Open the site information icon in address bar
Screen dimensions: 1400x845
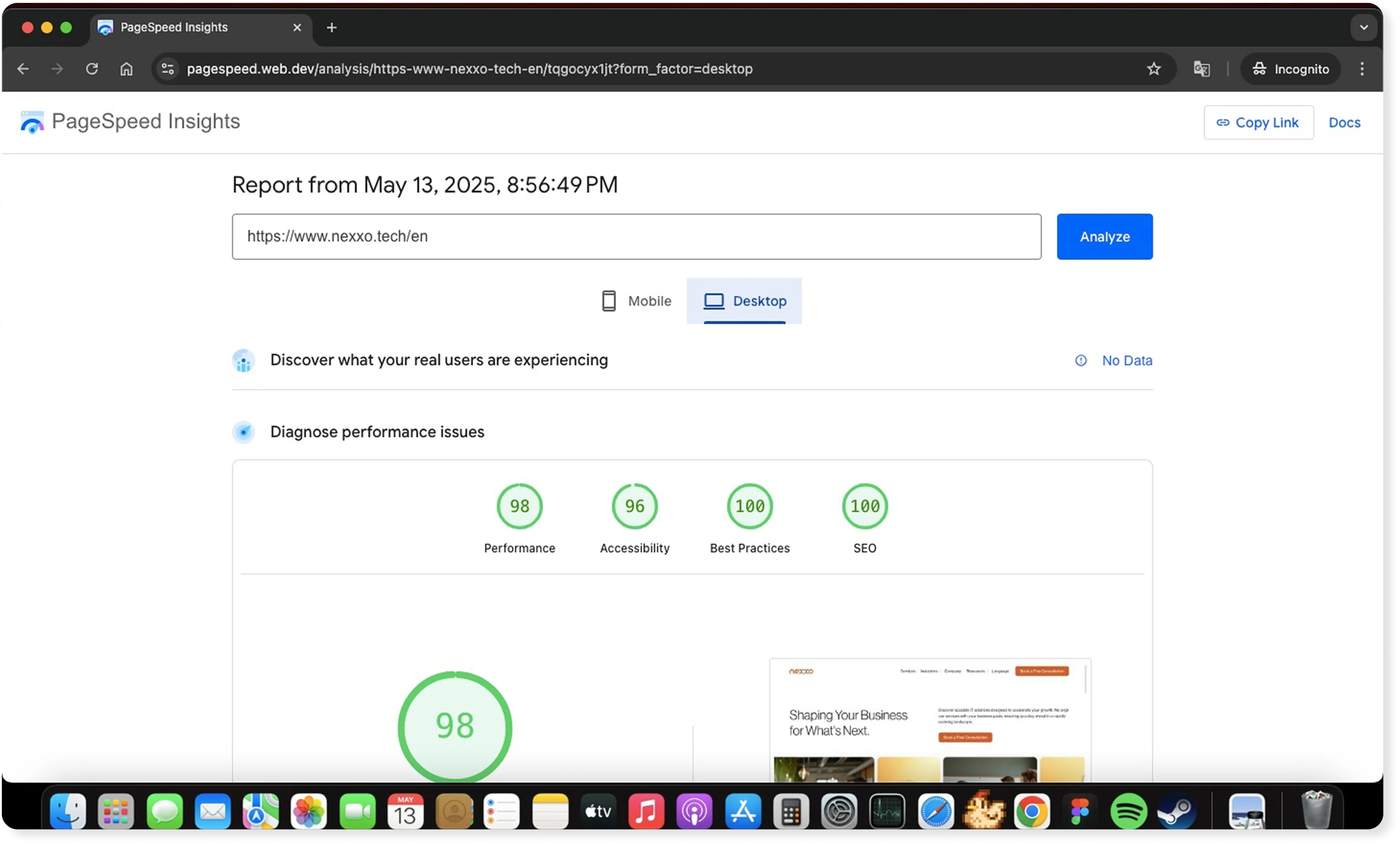(168, 69)
